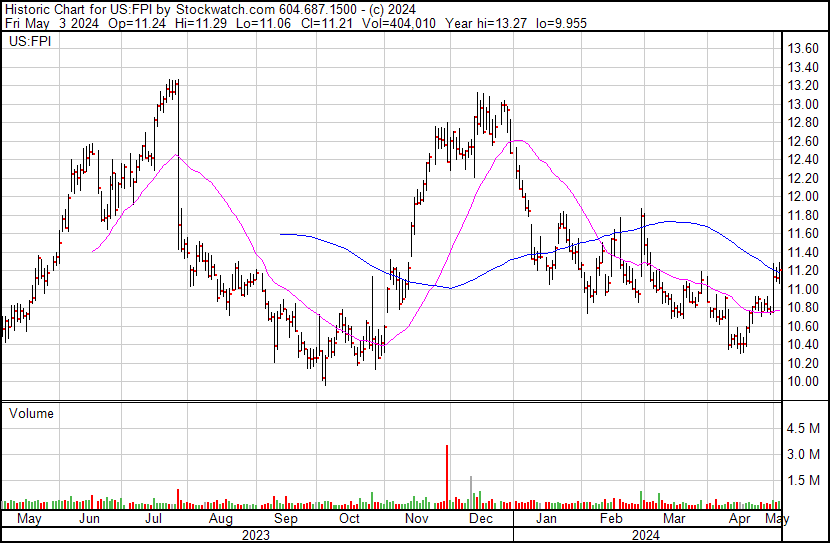Click the Jul month label
830x543 pixels.
click(153, 518)
